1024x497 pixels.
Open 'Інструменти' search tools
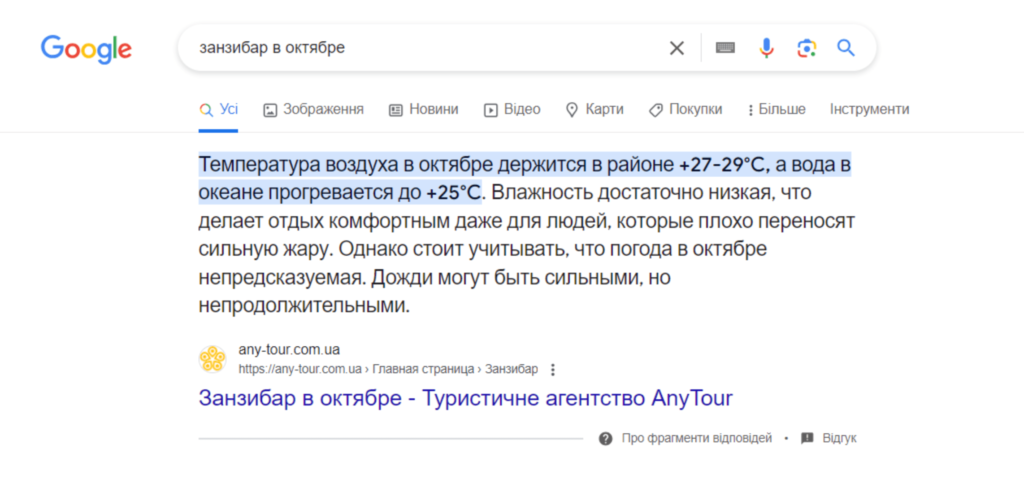(x=869, y=110)
